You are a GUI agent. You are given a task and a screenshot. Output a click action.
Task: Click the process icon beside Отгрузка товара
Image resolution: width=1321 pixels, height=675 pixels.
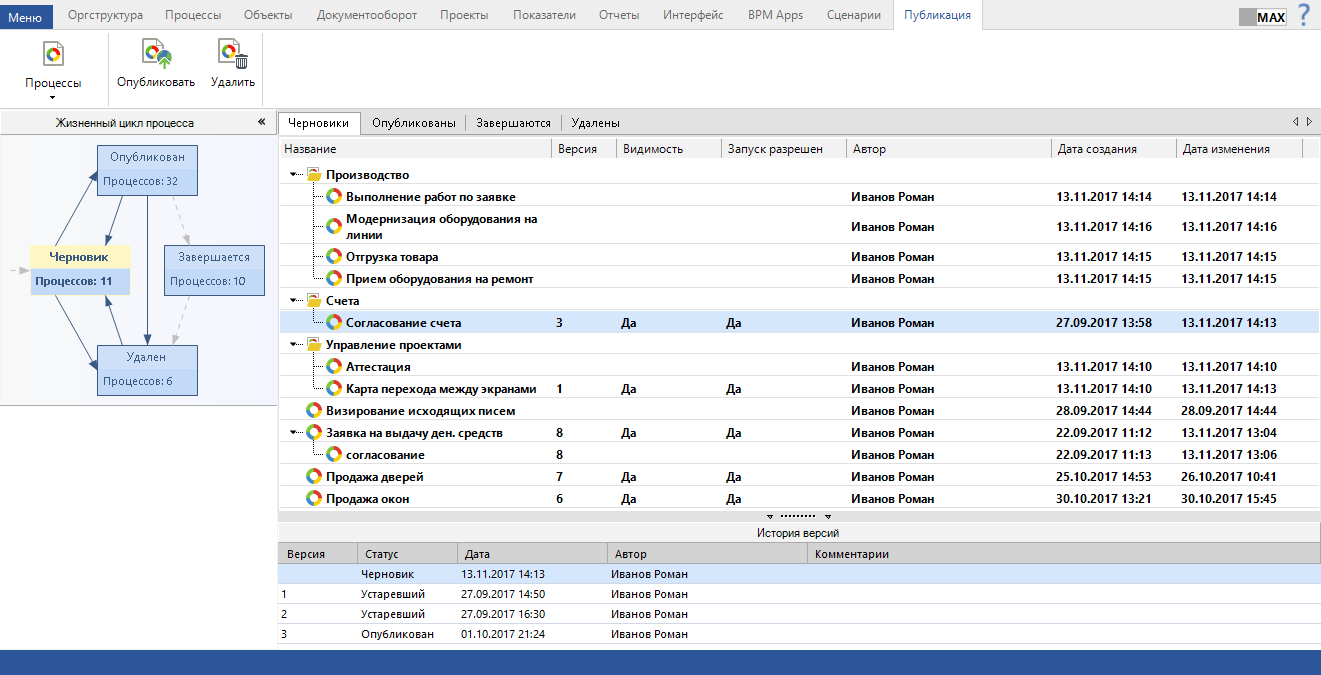pos(334,257)
